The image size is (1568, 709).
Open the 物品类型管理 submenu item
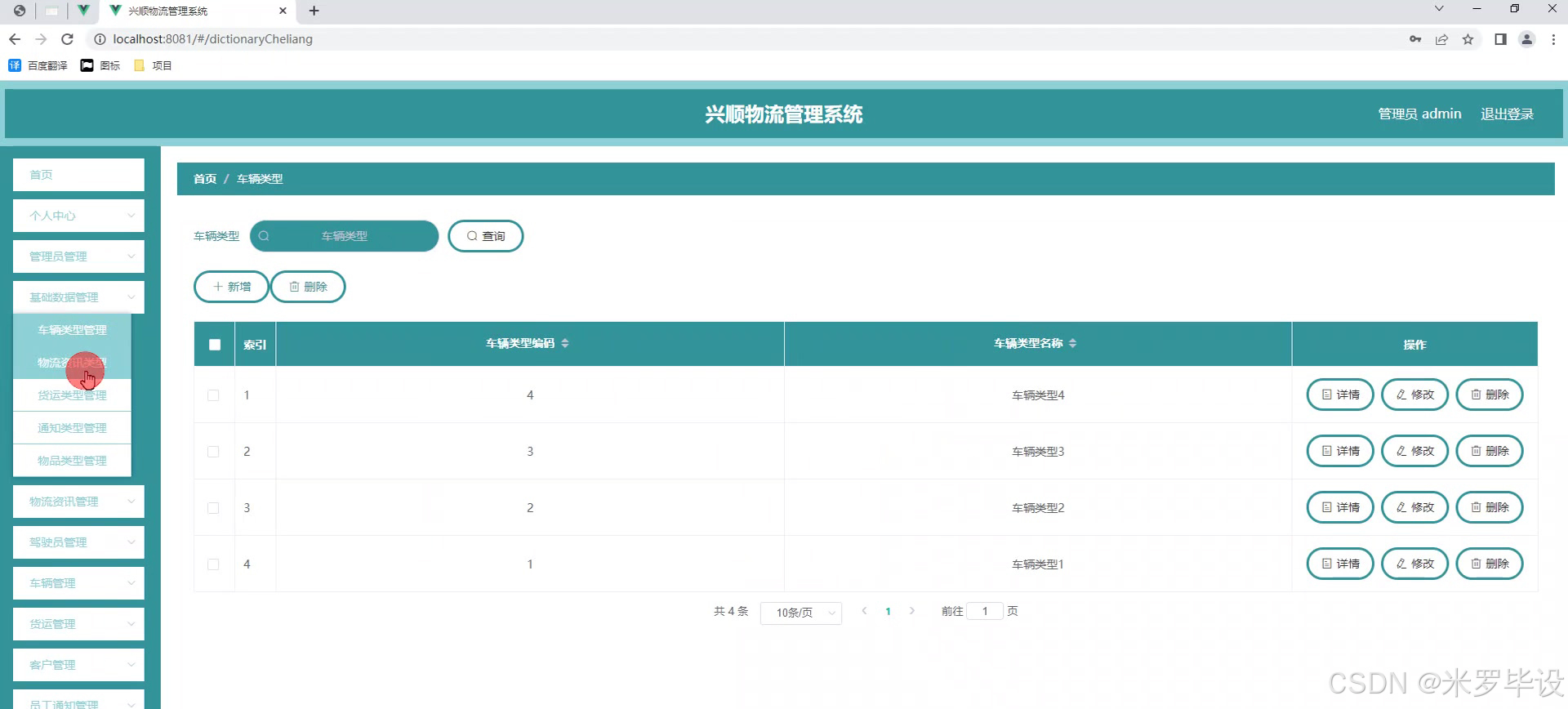click(72, 461)
